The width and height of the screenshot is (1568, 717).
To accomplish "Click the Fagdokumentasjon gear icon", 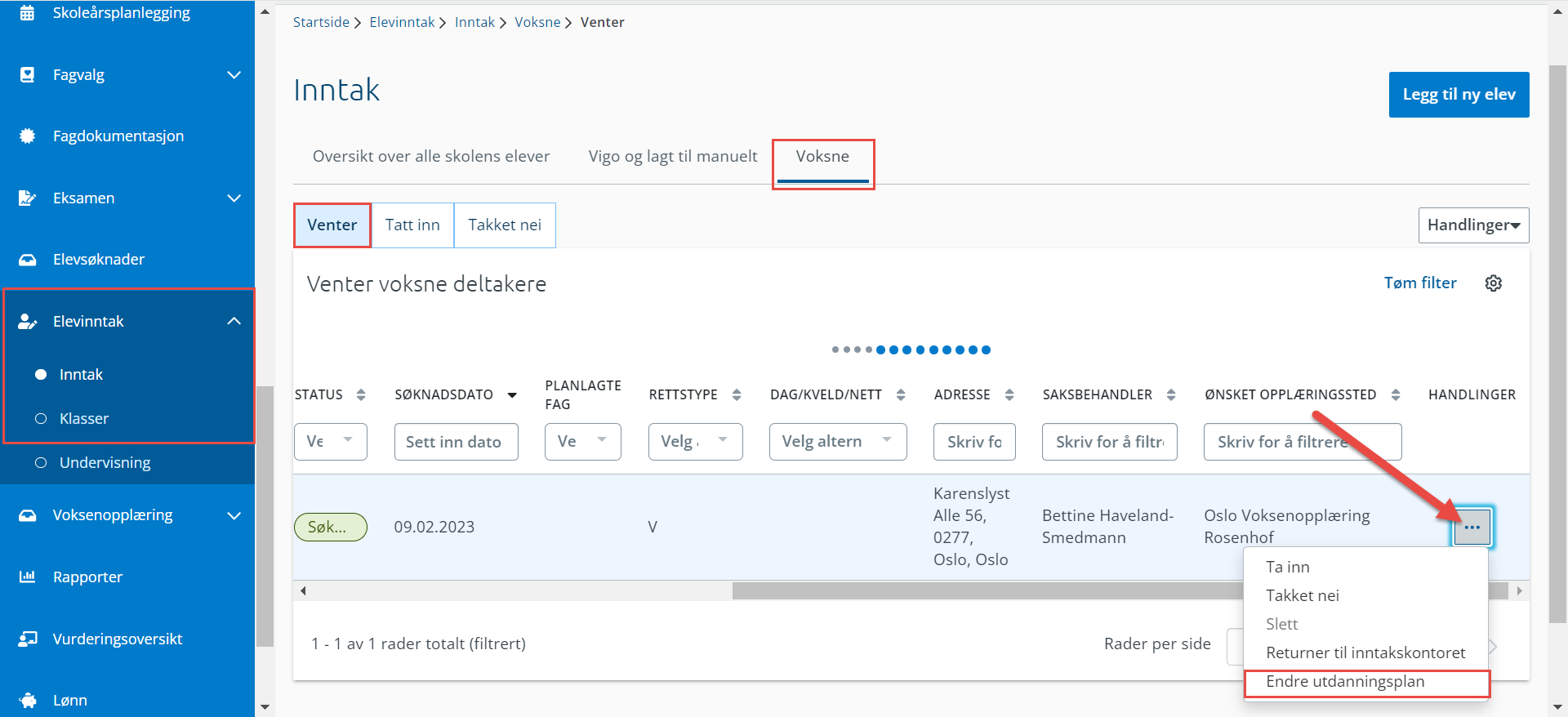I will pyautogui.click(x=27, y=136).
